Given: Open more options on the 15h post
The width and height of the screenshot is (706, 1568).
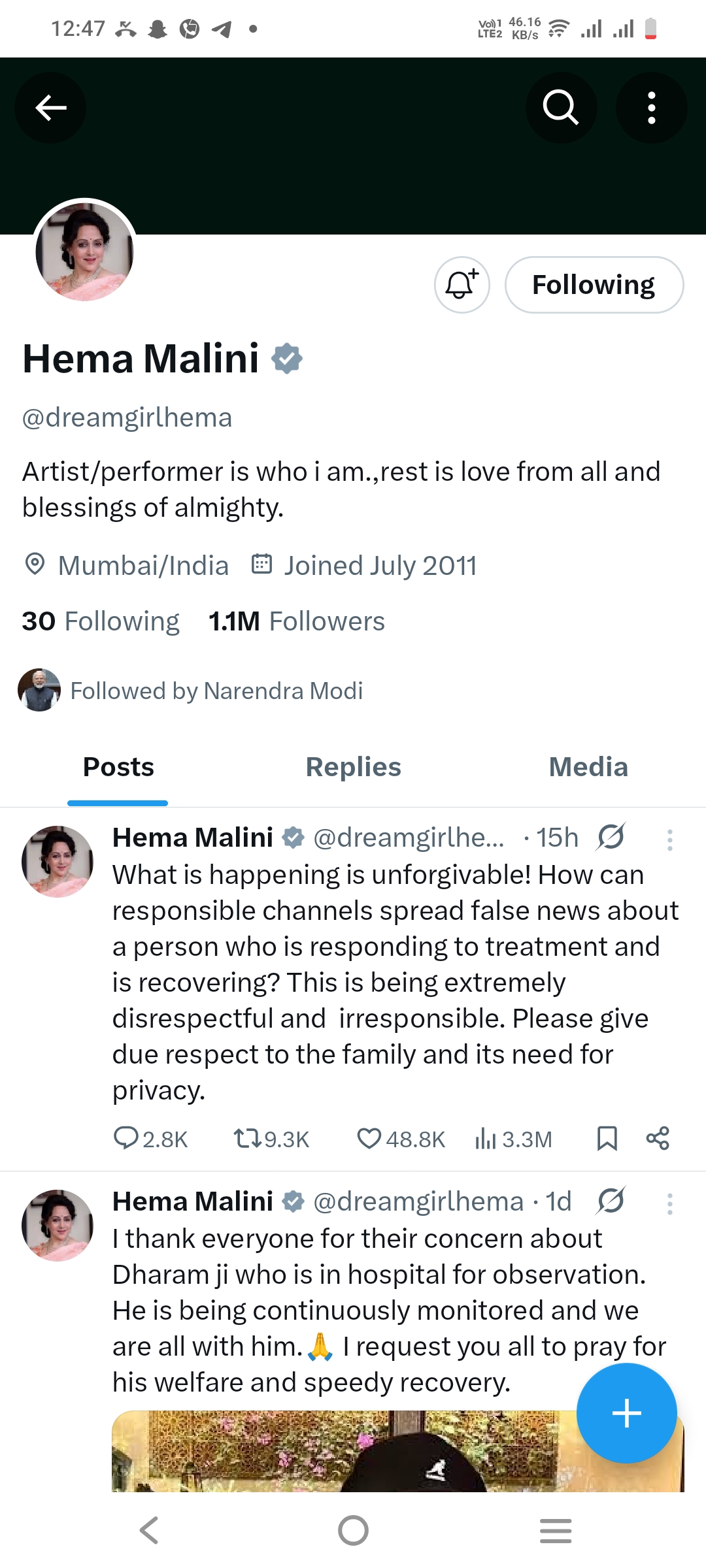Looking at the screenshot, I should tap(669, 840).
